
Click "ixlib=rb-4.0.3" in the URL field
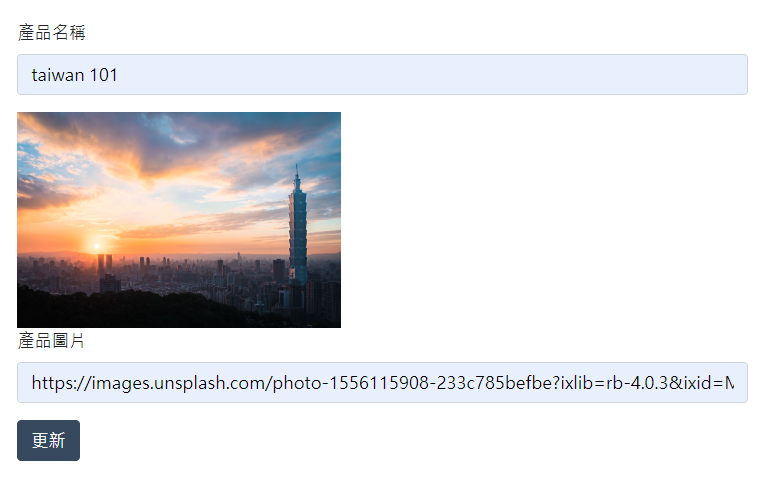(x=615, y=383)
